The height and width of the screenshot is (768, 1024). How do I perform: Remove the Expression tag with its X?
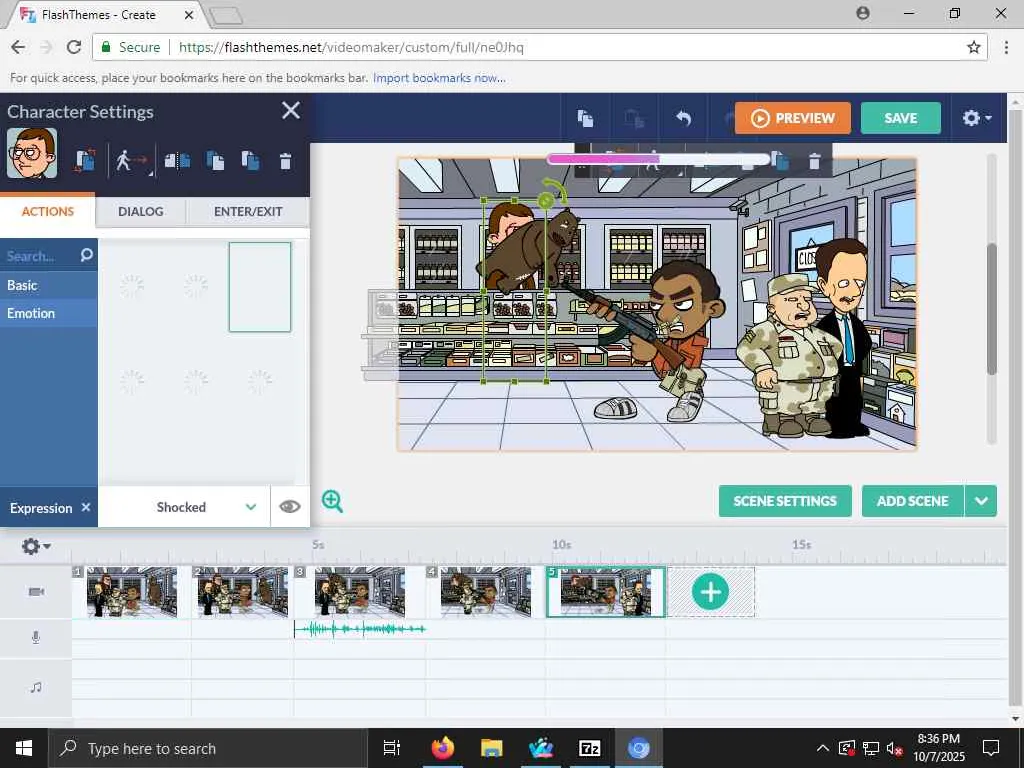(86, 507)
